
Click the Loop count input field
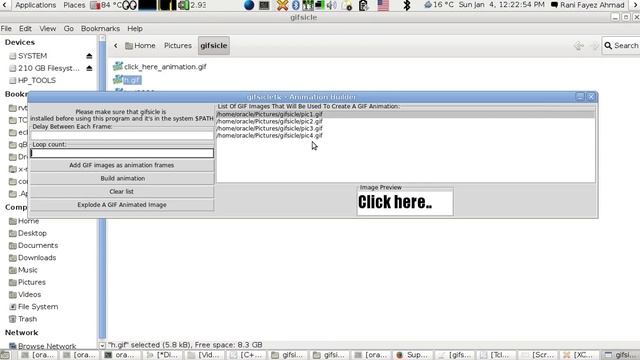point(122,153)
